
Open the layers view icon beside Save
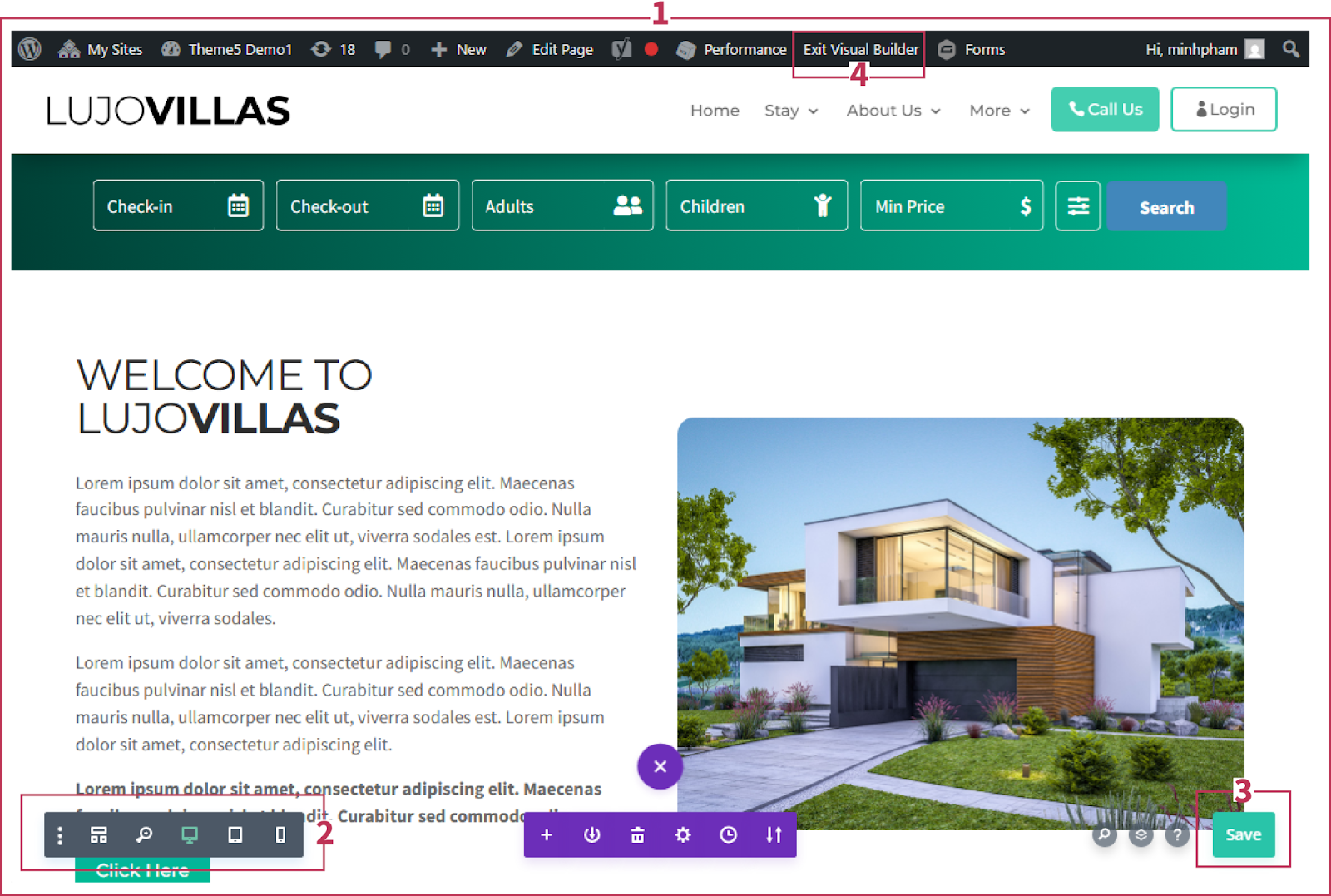[x=1141, y=834]
